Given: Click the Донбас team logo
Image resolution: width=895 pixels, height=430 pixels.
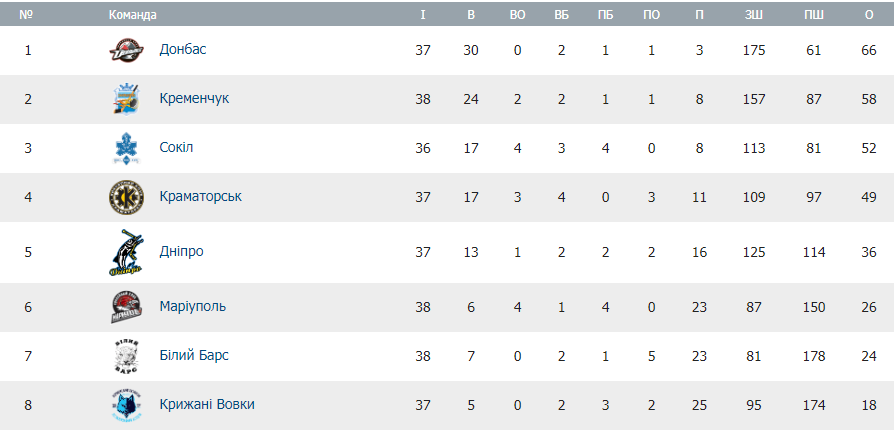Looking at the screenshot, I should coord(127,49).
